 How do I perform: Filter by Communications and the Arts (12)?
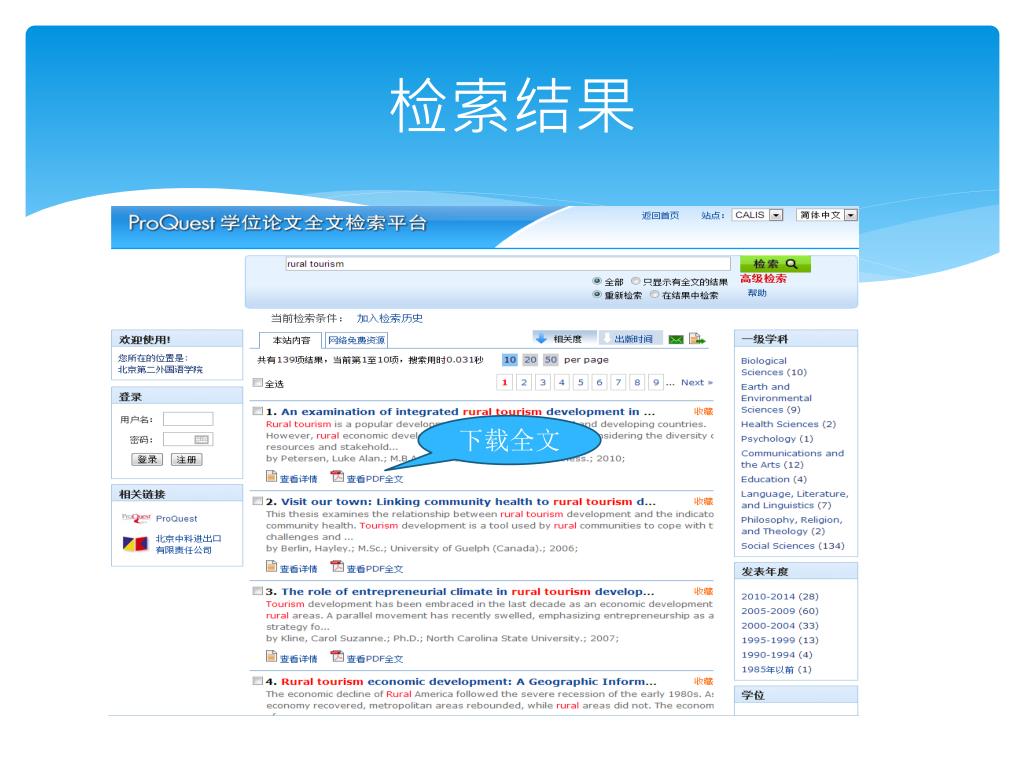pos(792,459)
